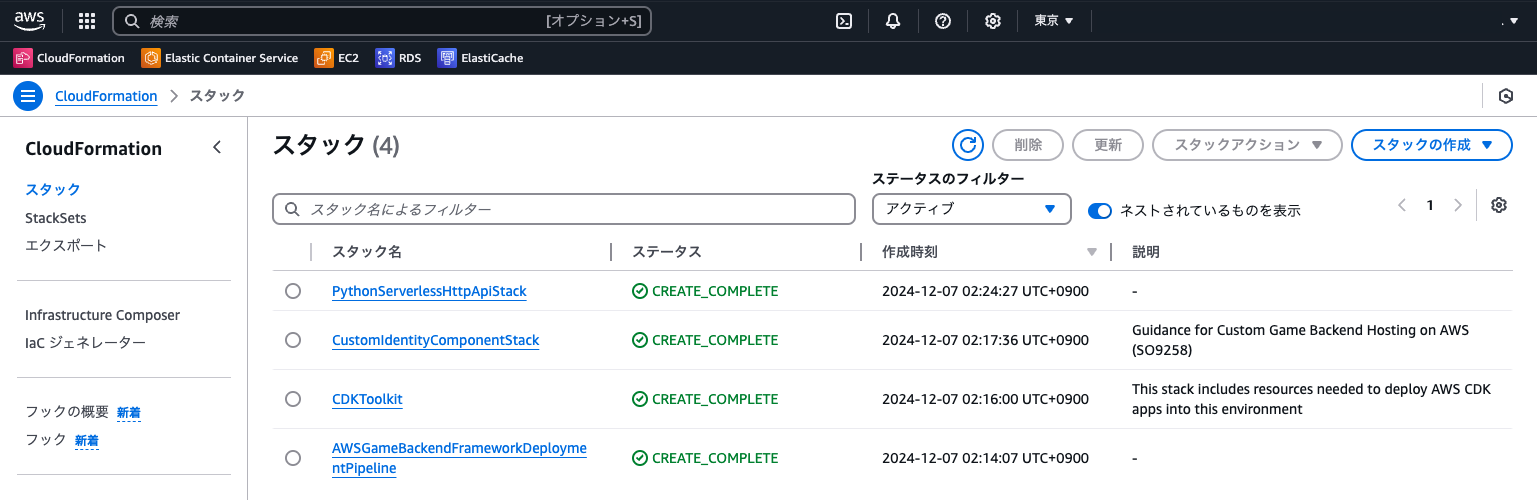Open the top bar settings gear
Screen dimensions: 1537x500
[x=993, y=21]
